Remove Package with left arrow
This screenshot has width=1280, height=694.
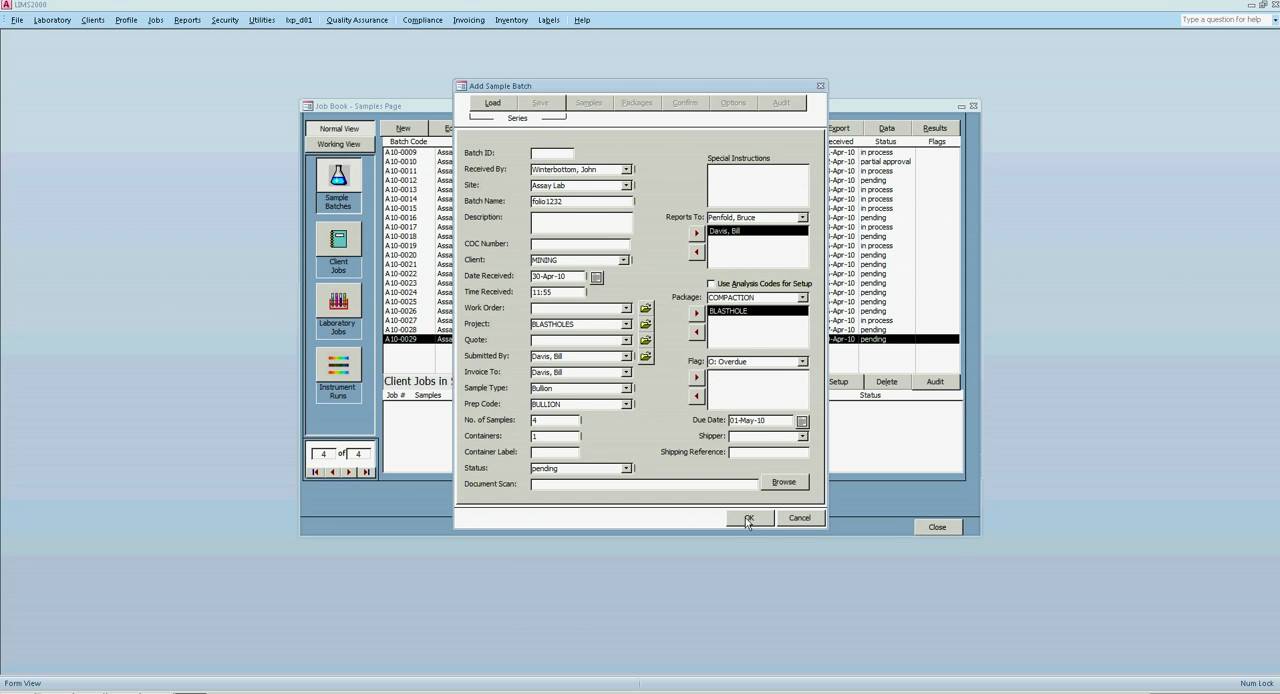coord(697,332)
